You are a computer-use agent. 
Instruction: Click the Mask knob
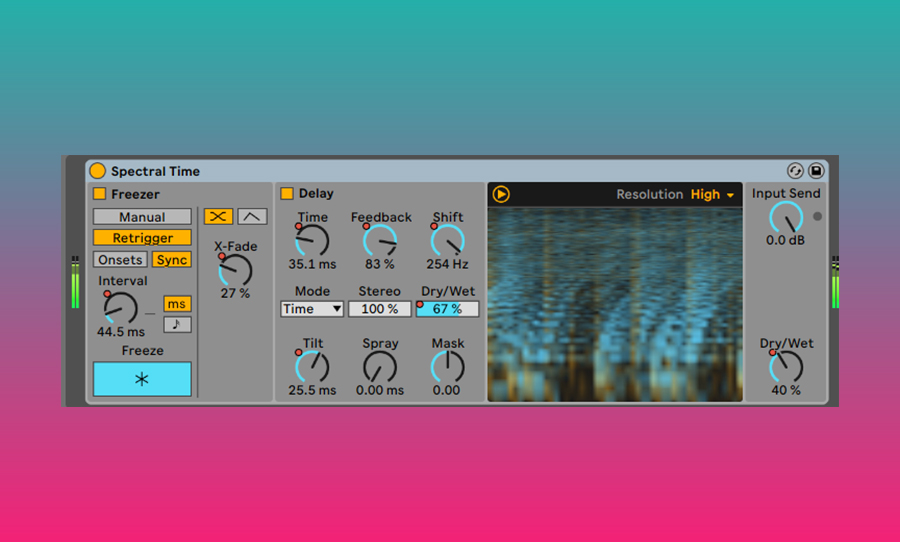click(x=448, y=367)
